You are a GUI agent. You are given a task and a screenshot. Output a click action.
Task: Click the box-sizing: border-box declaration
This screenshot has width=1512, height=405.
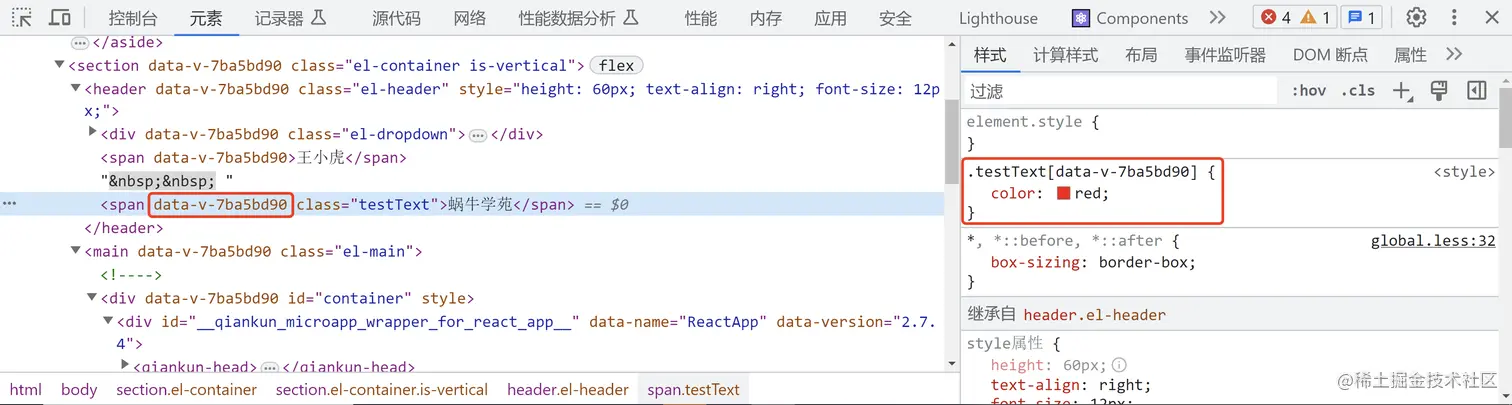(1093, 263)
